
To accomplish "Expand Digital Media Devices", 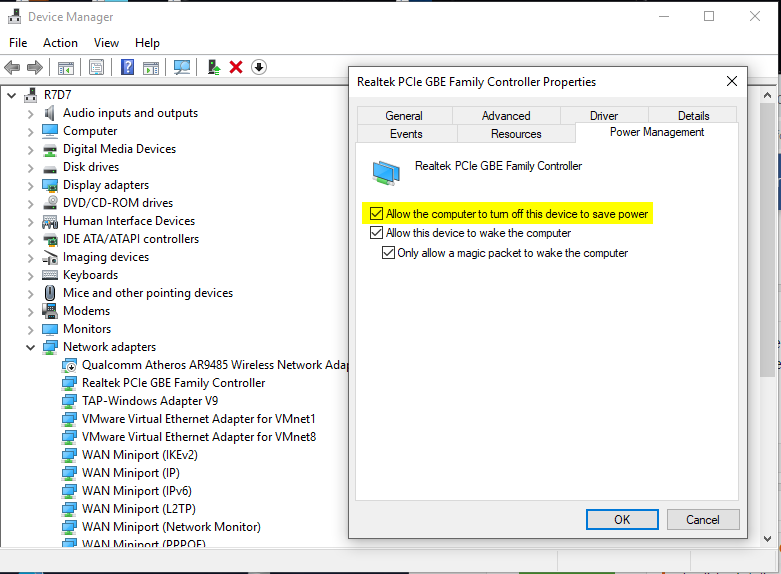I will 30,150.
